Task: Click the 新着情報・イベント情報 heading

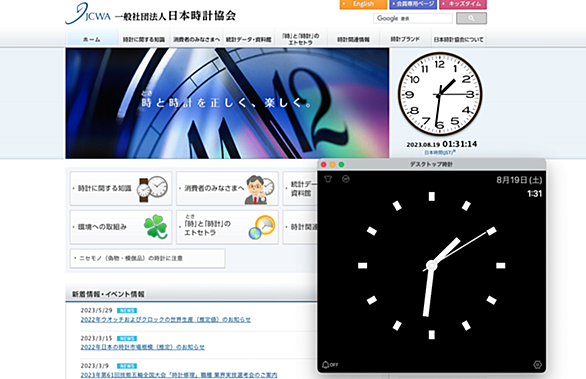Action: [x=108, y=294]
